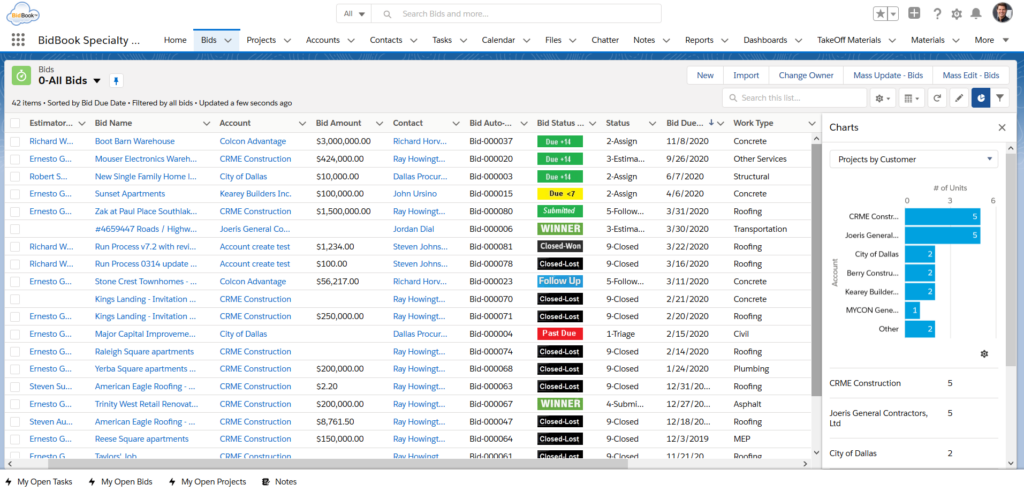Viewport: 1024px width, 492px height.
Task: Open the All search scope dropdown
Action: point(354,14)
